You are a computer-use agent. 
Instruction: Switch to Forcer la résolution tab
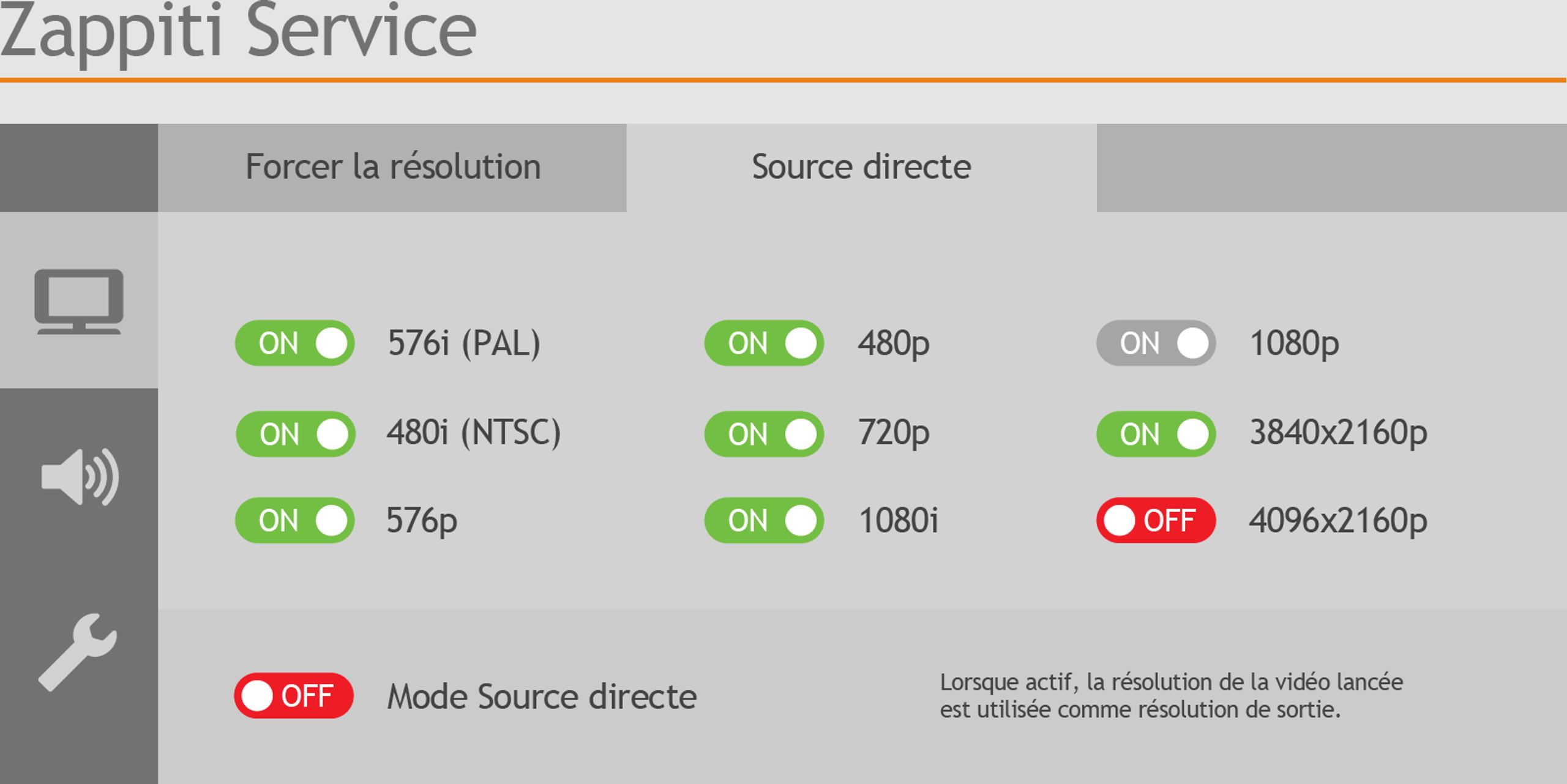[392, 168]
